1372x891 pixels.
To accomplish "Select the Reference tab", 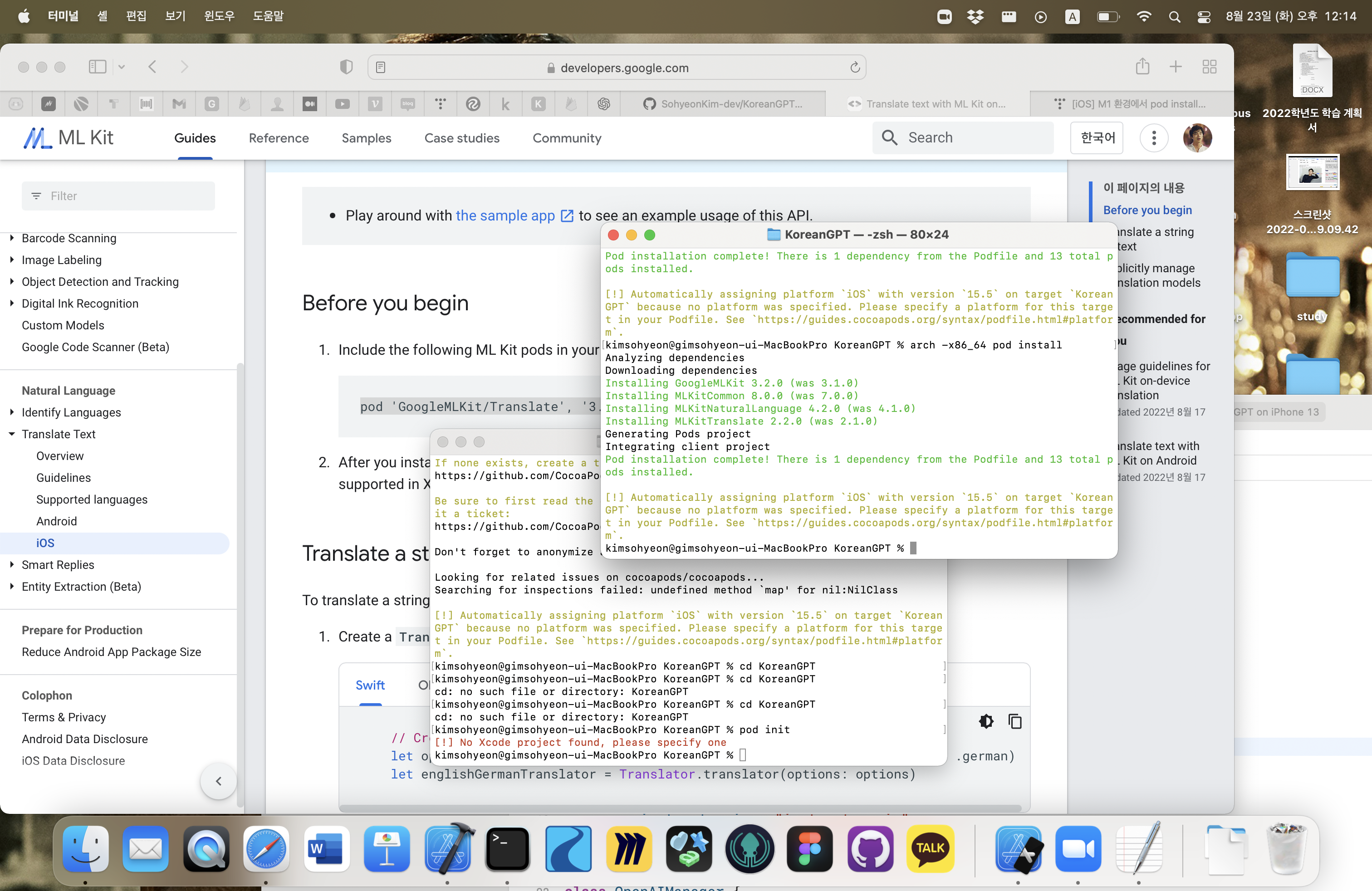I will click(x=279, y=138).
